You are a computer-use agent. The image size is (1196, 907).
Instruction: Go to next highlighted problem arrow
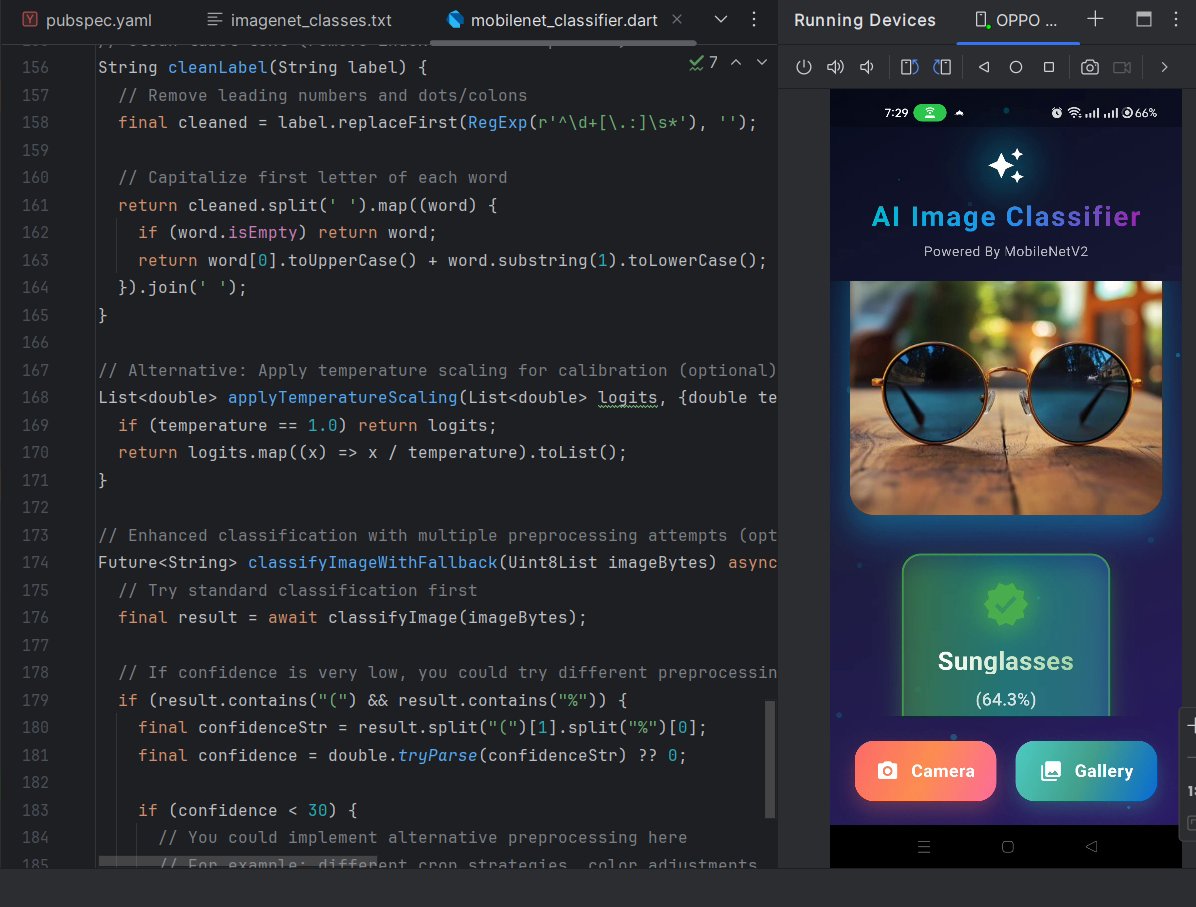click(761, 63)
